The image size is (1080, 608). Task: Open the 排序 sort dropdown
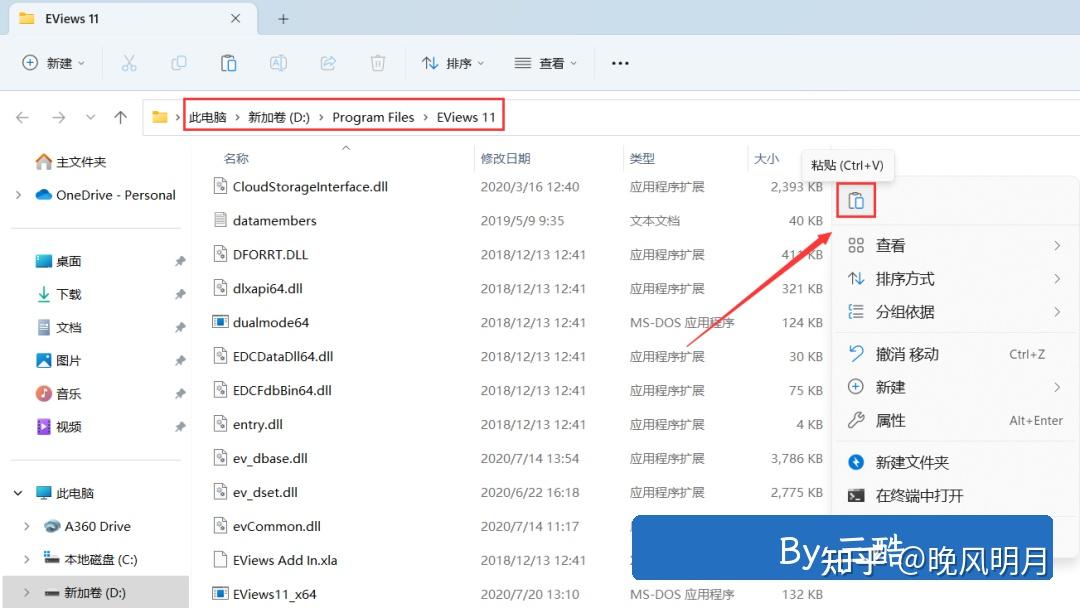point(452,62)
